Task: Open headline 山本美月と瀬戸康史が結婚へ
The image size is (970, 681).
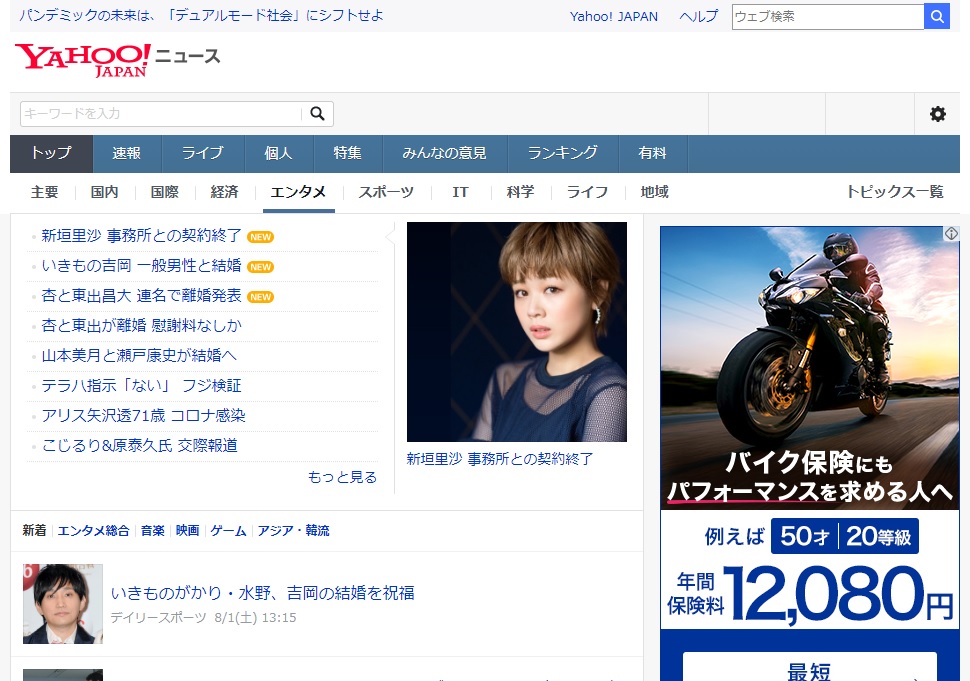Action: coord(139,356)
